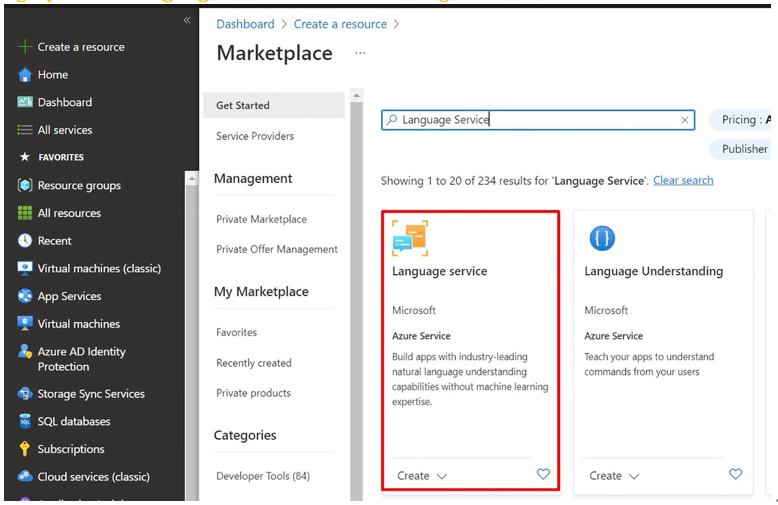Select Developer Tools (84) category
Image resolution: width=778 pixels, height=505 pixels.
pyautogui.click(x=263, y=476)
